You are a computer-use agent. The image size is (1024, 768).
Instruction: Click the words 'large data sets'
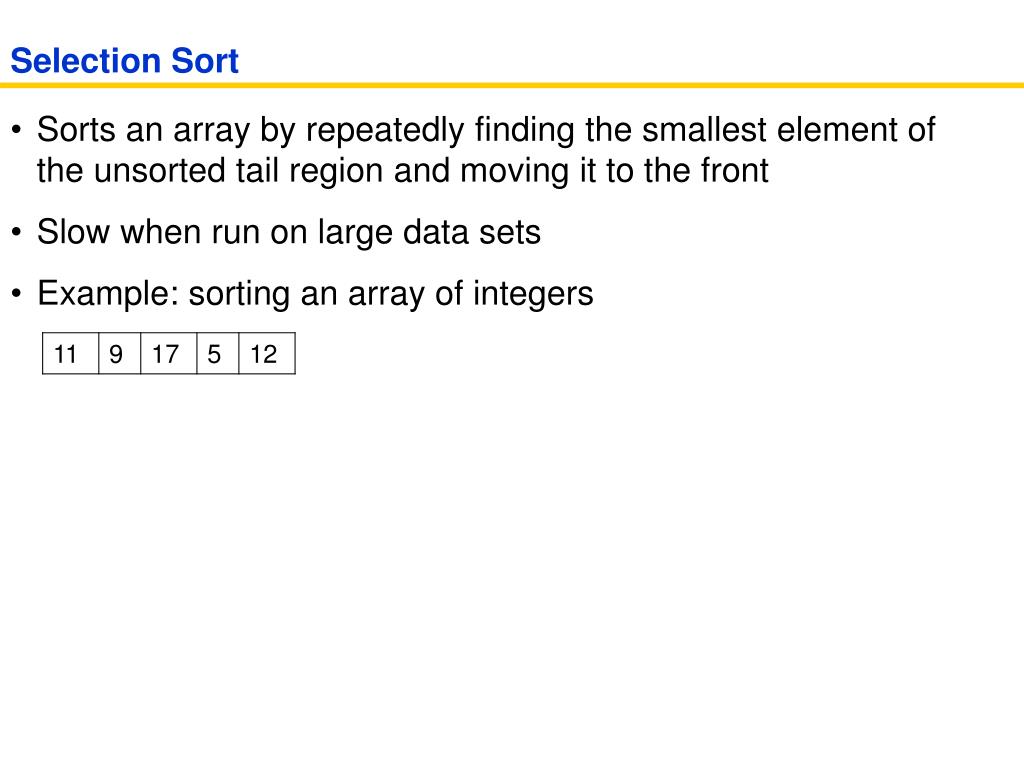click(429, 232)
